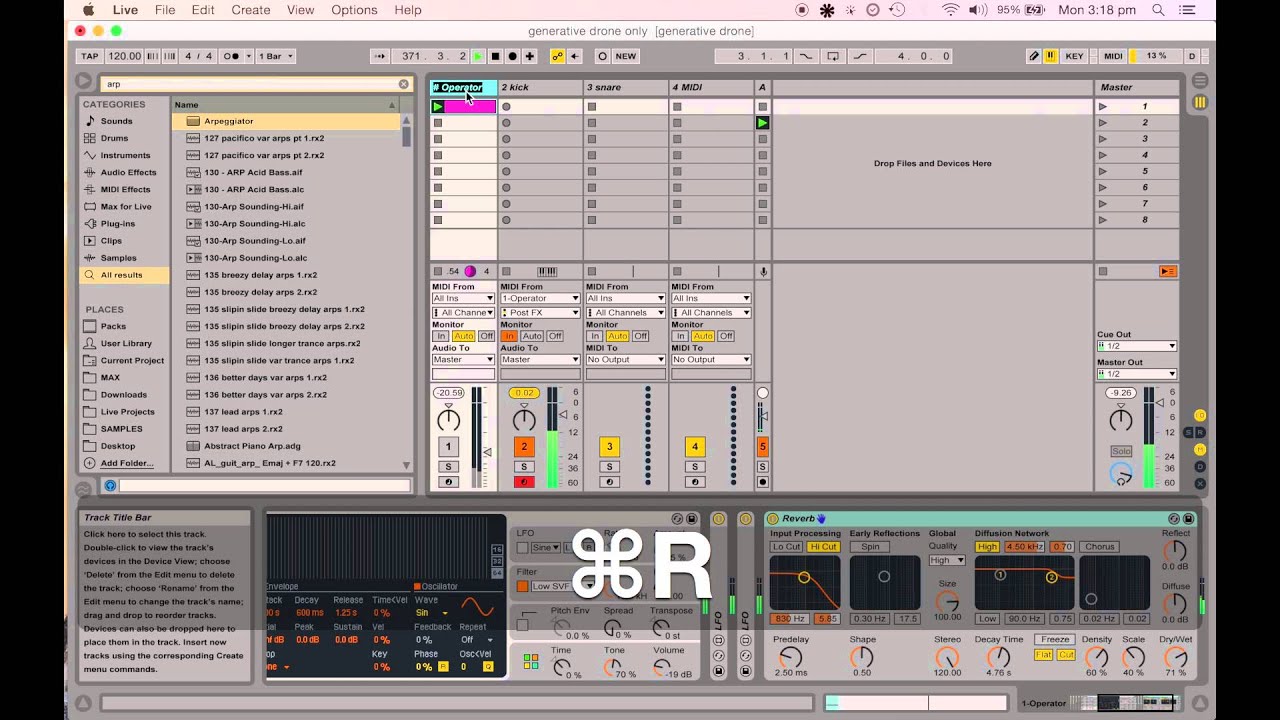
Task: Open Reverb Quality High dropdown
Action: click(946, 560)
